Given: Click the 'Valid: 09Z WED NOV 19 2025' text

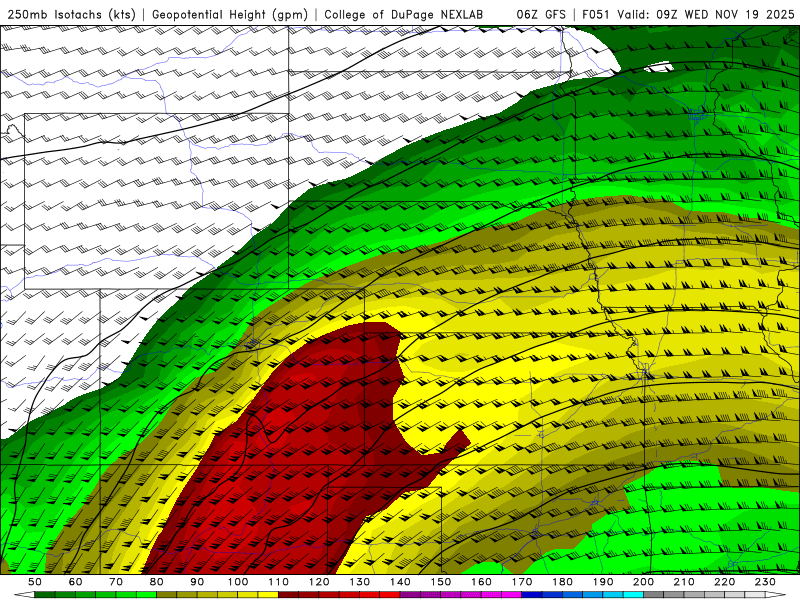Looking at the screenshot, I should click(x=706, y=14).
